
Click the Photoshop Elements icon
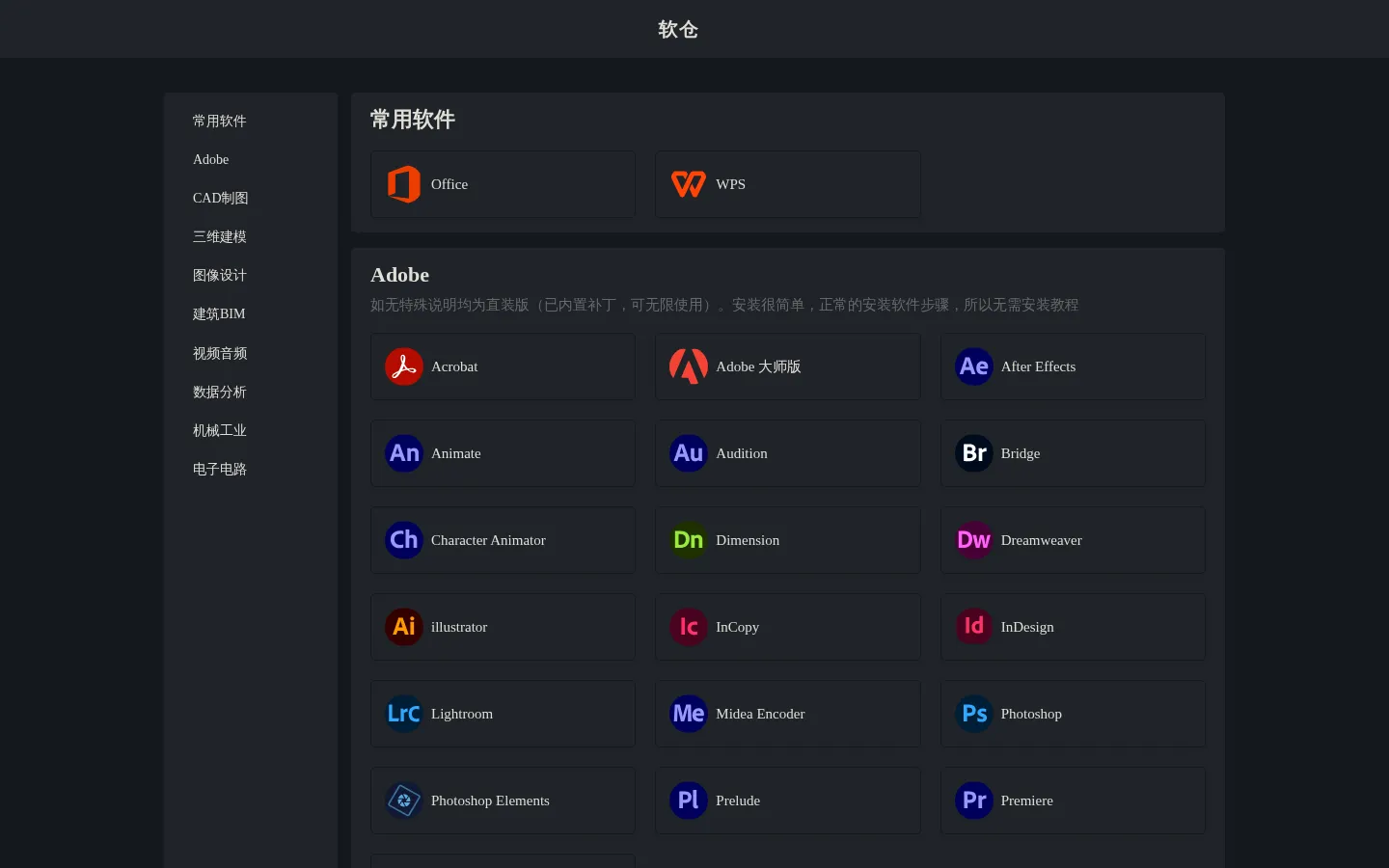coord(404,800)
